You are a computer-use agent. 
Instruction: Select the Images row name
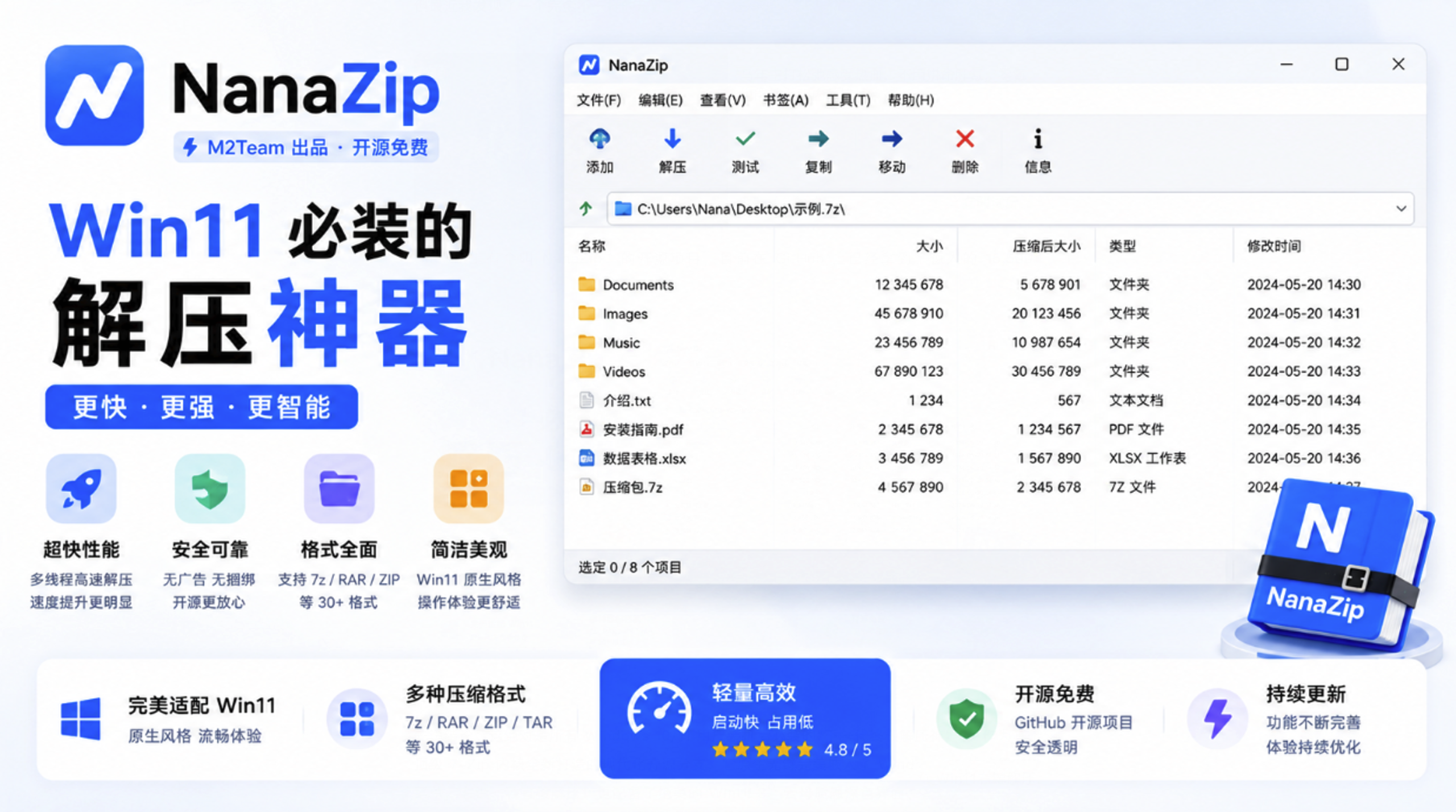[625, 313]
